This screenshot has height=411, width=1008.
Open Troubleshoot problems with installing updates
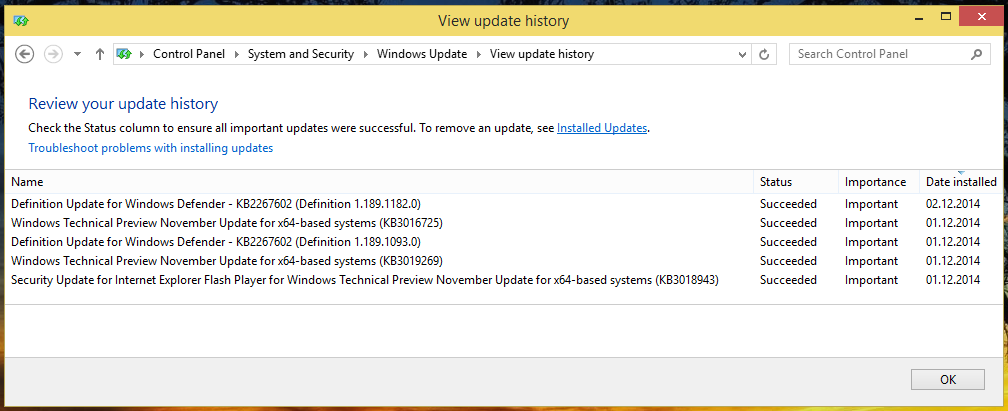click(150, 148)
